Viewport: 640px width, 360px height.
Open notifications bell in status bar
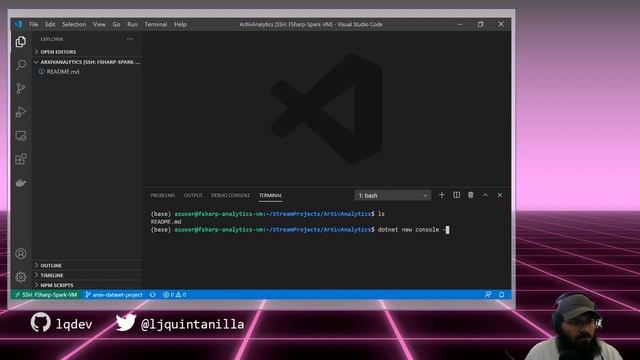coord(502,295)
